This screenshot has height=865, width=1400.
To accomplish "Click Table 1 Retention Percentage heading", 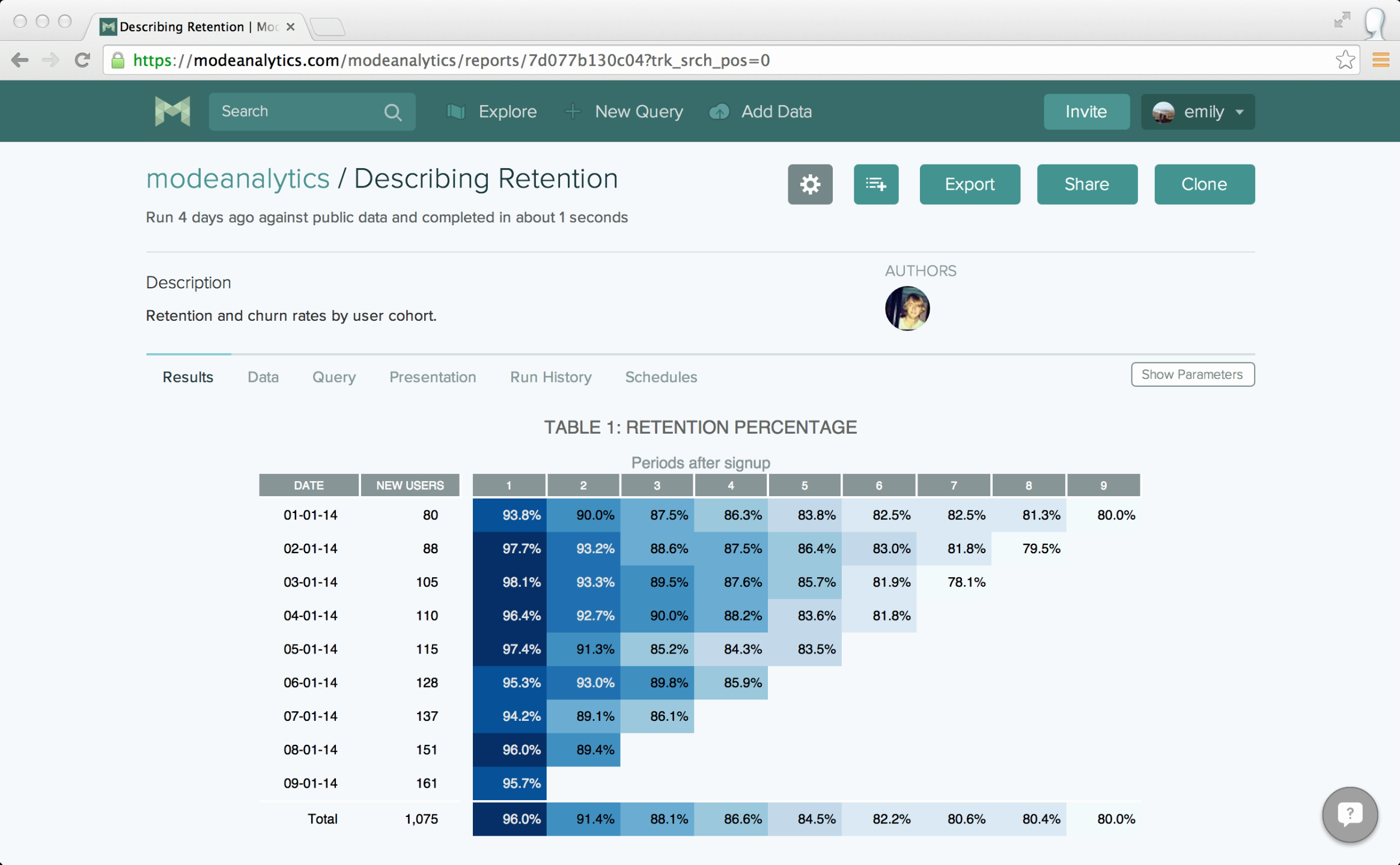I will coord(701,427).
